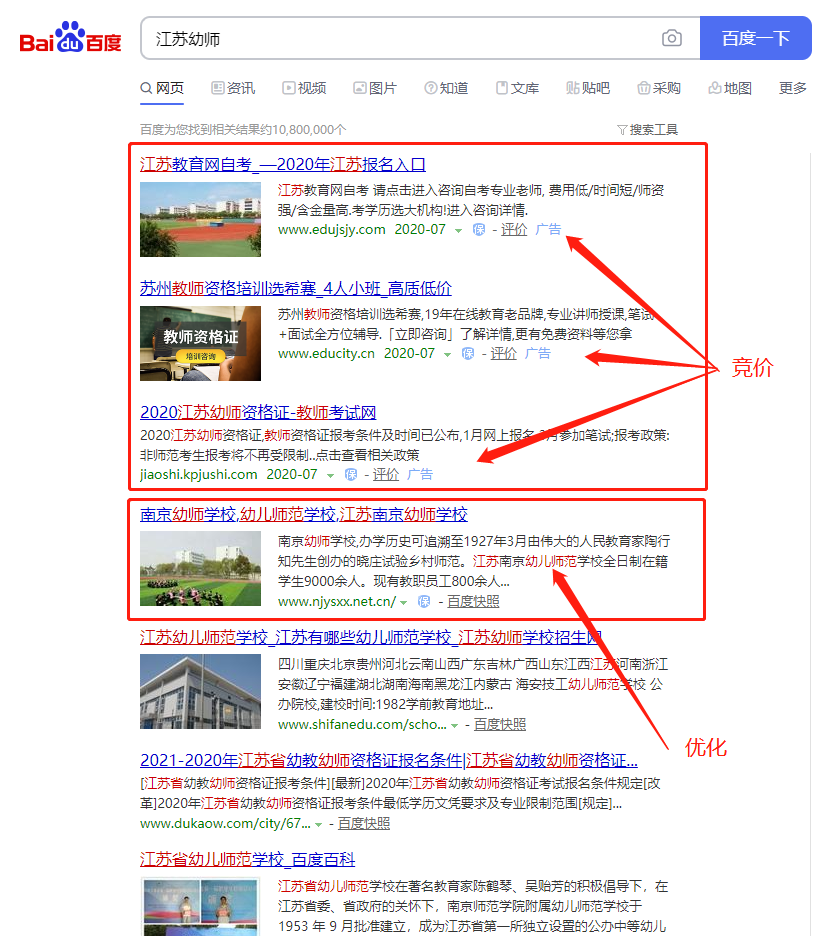This screenshot has width=813, height=936.
Task: Expand dropdown arrow next to www.shifanedu.com
Action: coord(455,726)
